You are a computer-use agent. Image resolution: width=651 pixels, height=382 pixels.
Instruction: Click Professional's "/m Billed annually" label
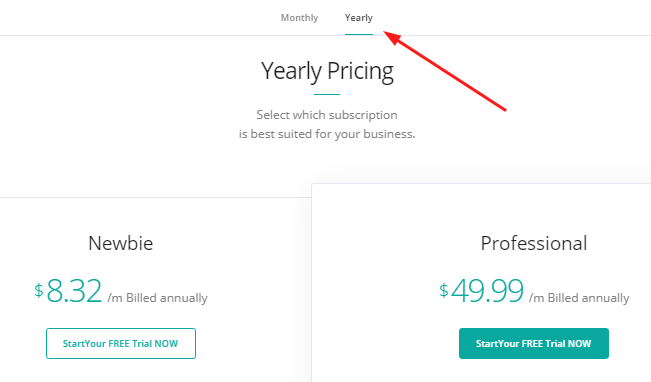point(579,298)
